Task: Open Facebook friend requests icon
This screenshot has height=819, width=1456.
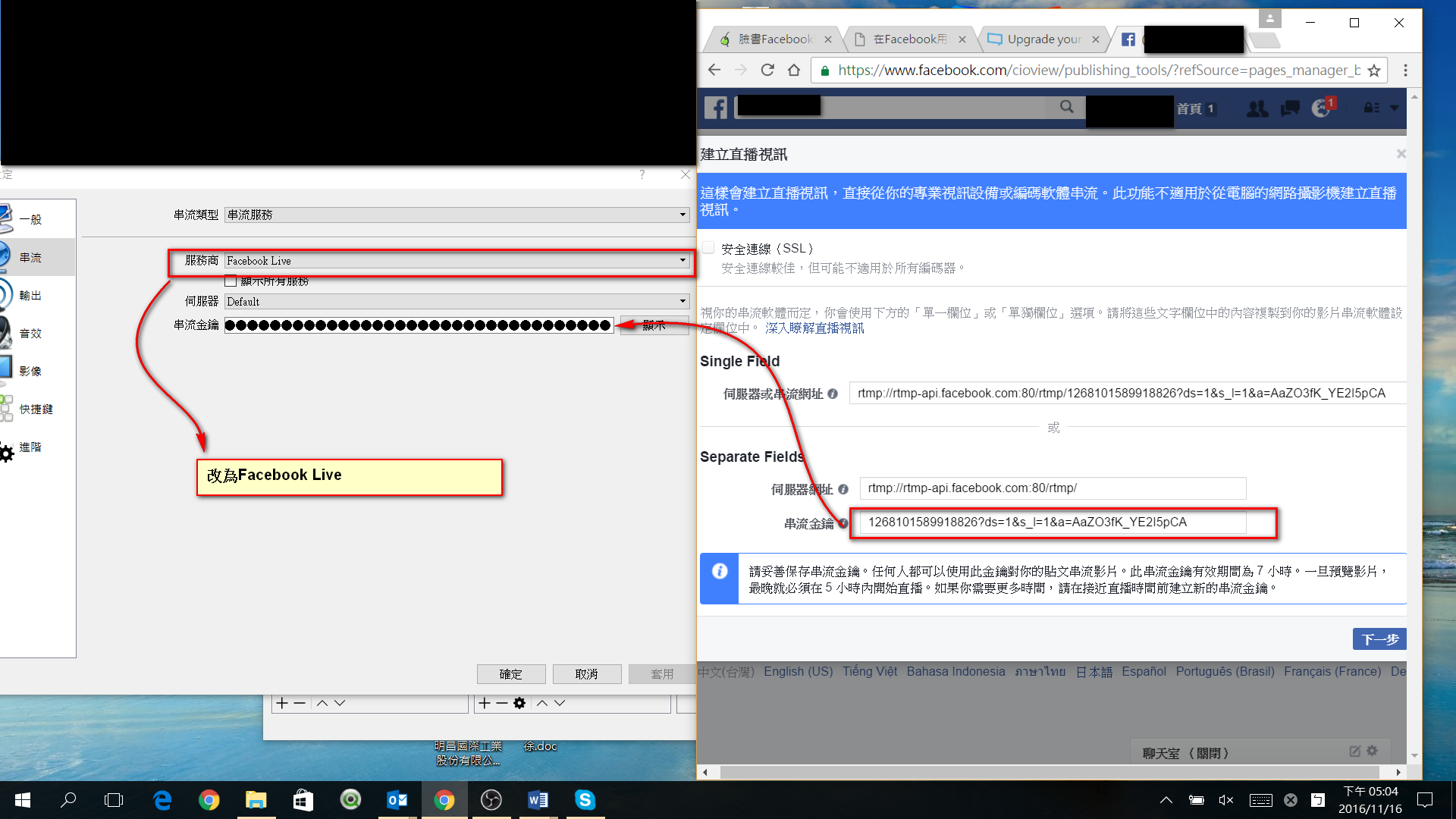Action: [1257, 108]
